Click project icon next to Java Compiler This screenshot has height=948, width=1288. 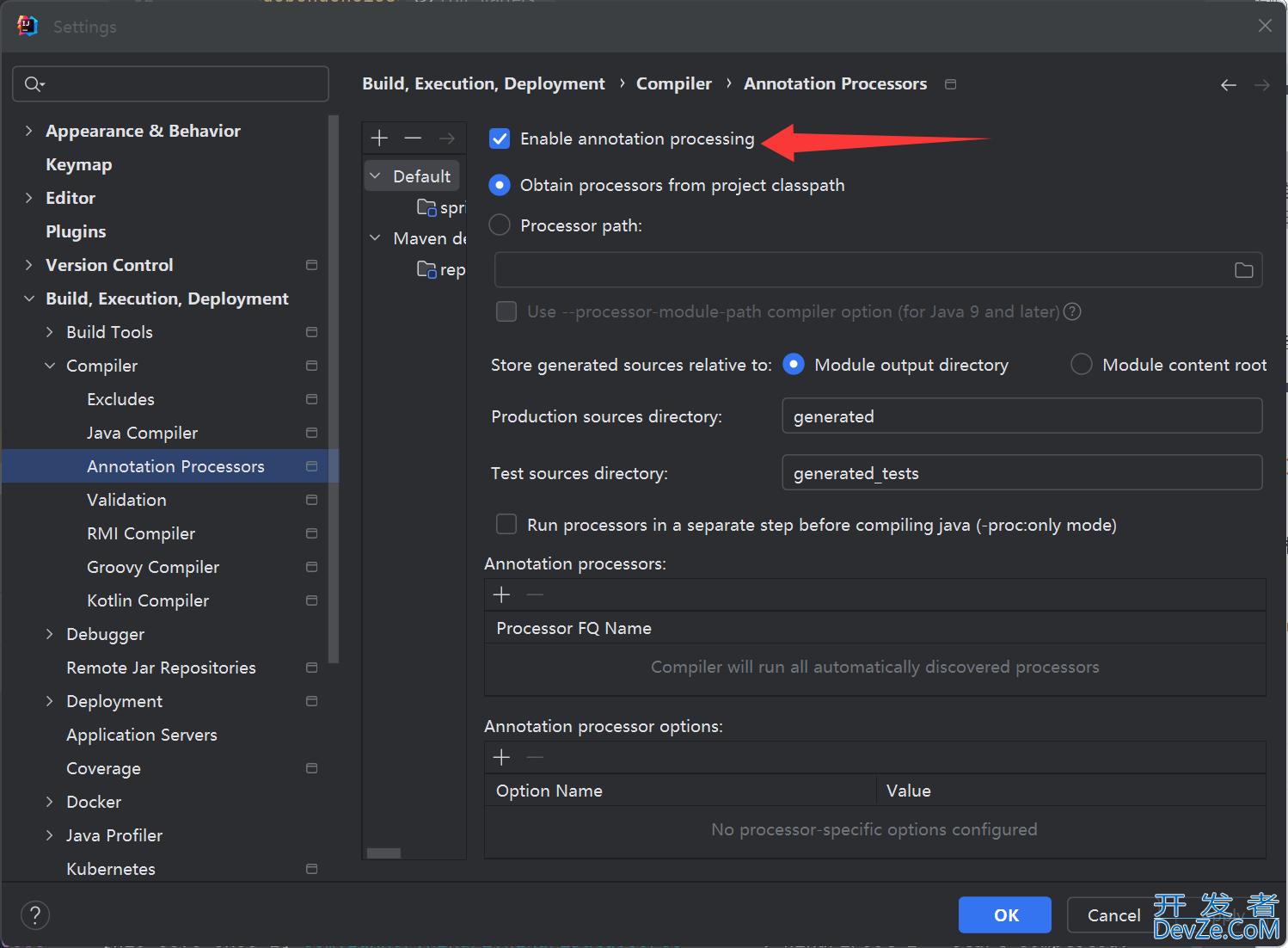311,433
